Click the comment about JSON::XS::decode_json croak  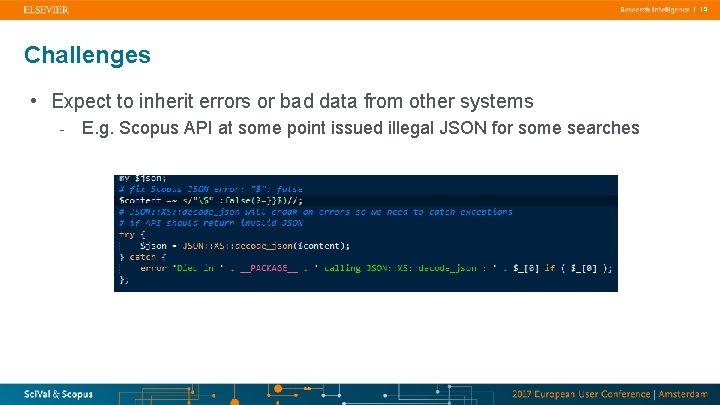(x=315, y=212)
